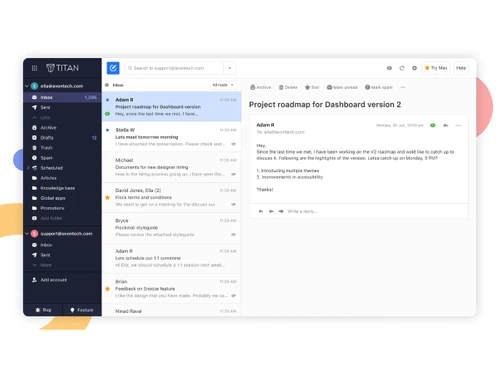The height and width of the screenshot is (375, 500).
Task: Toggle the unread dot on Stella W email
Action: click(x=107, y=130)
